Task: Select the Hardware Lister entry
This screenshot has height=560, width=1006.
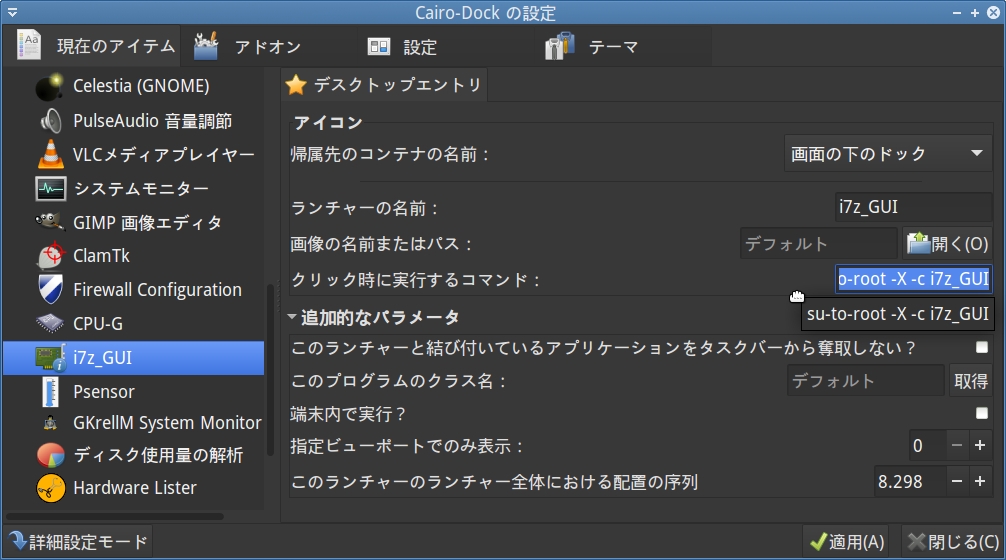Action: pos(133,488)
